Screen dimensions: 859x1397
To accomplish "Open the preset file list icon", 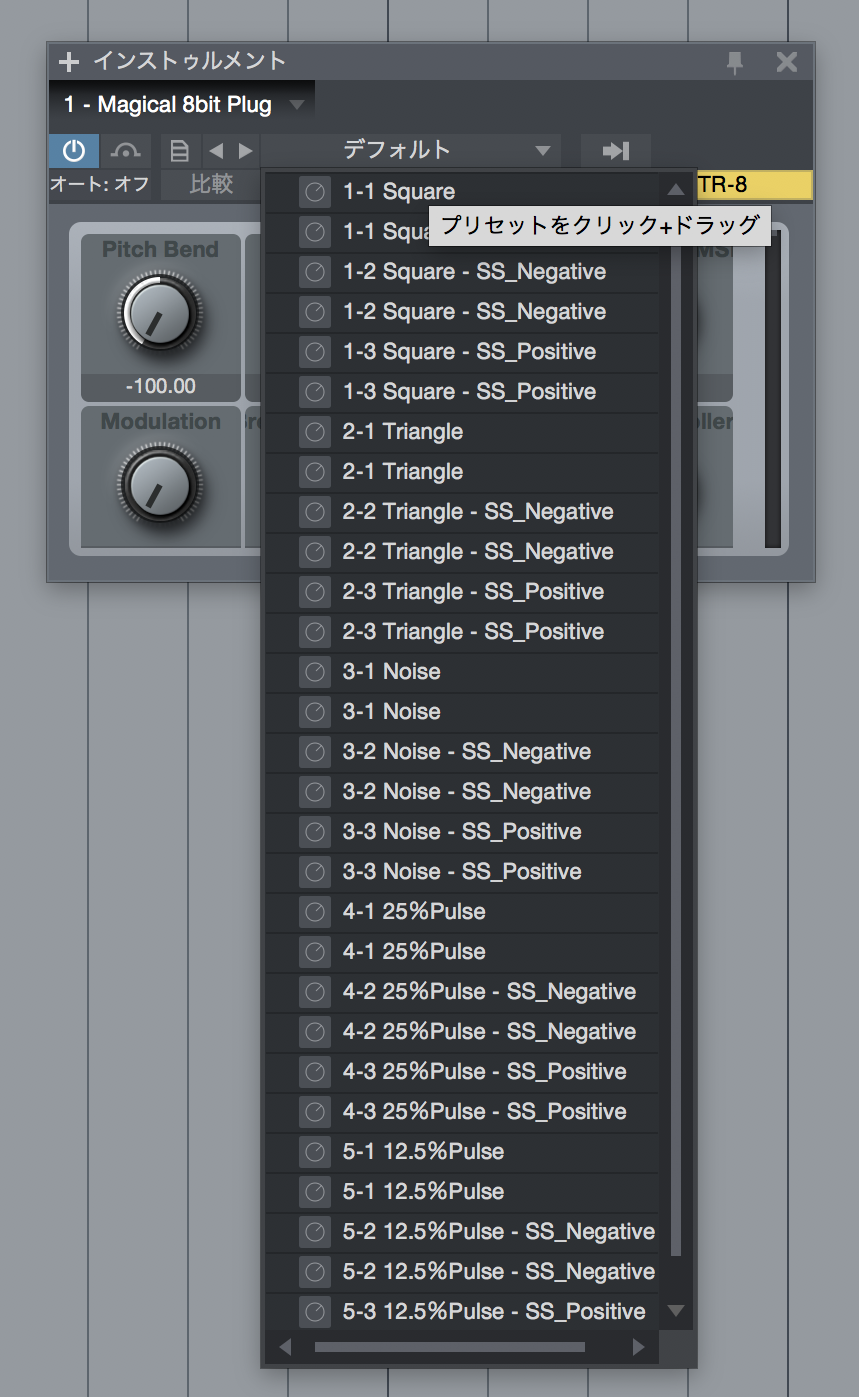I will coord(178,150).
